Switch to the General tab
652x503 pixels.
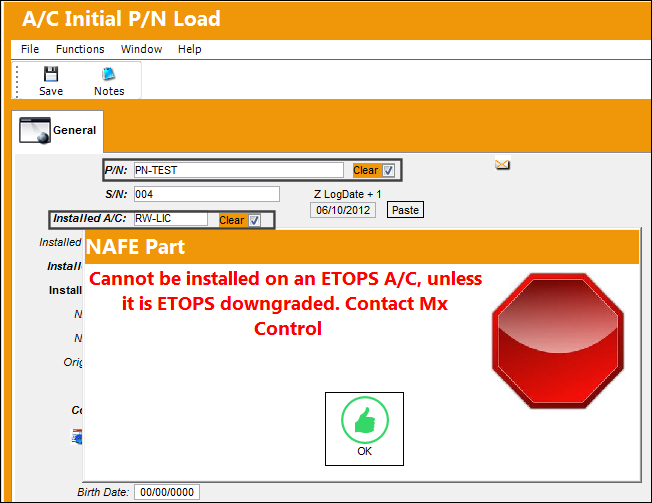(57, 131)
